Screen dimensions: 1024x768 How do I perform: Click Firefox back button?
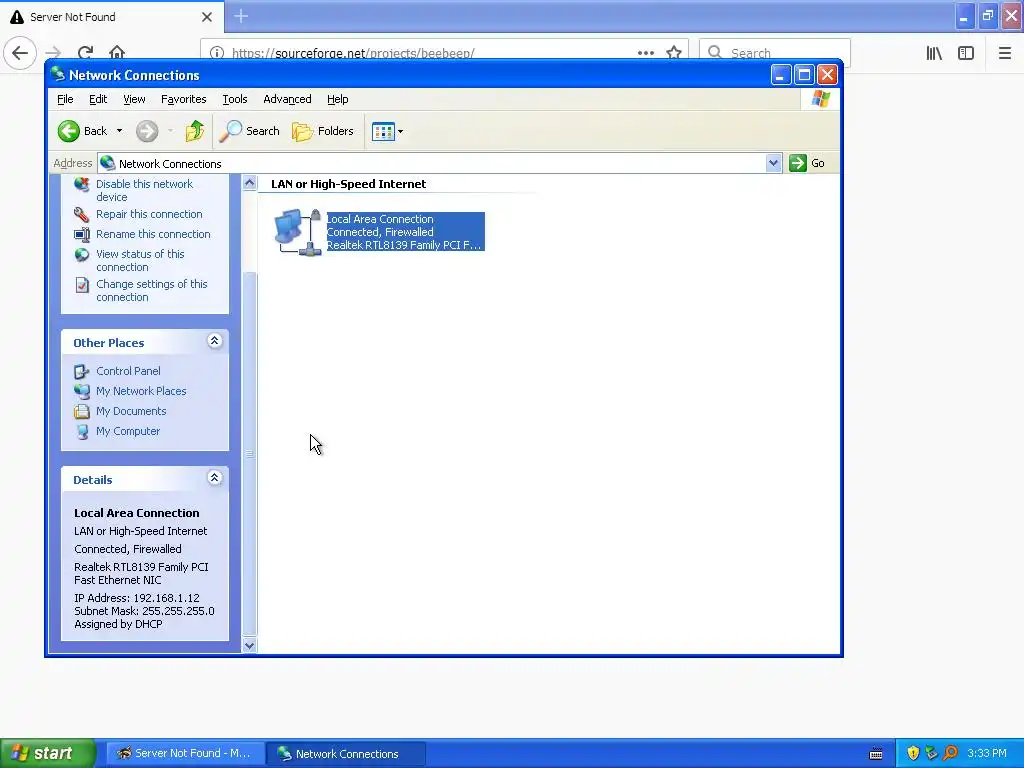tap(20, 52)
